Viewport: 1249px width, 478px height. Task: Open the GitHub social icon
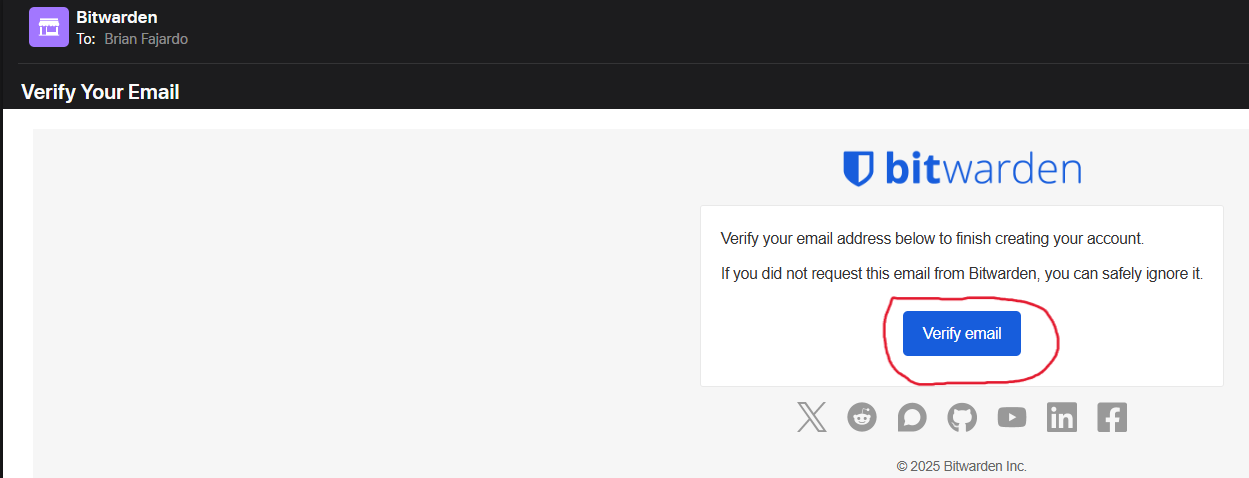tap(962, 417)
